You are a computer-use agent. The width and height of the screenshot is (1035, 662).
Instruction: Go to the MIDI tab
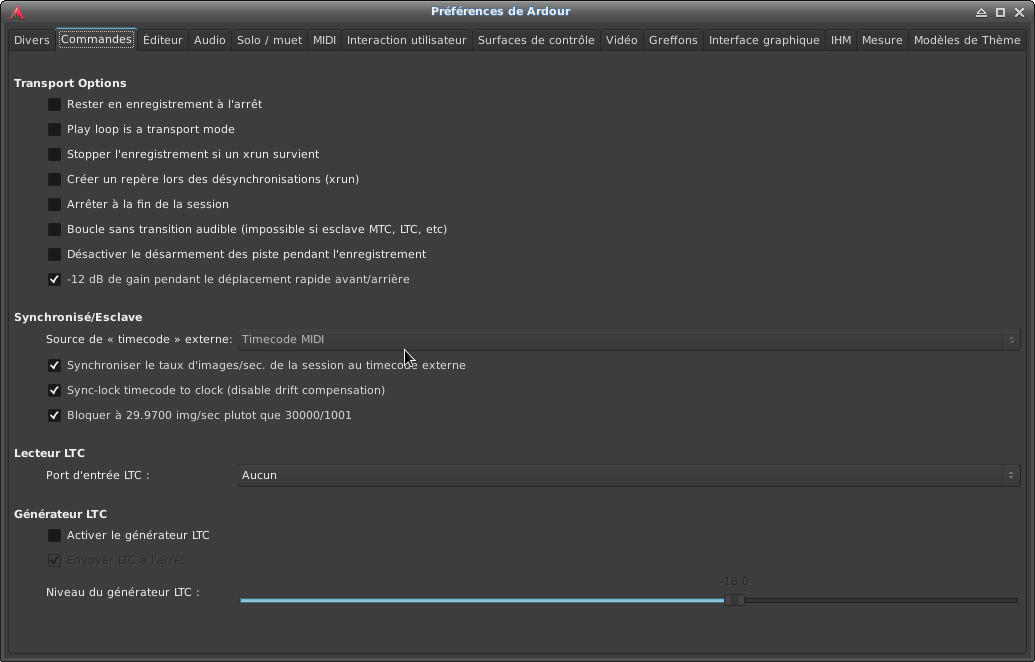(324, 40)
